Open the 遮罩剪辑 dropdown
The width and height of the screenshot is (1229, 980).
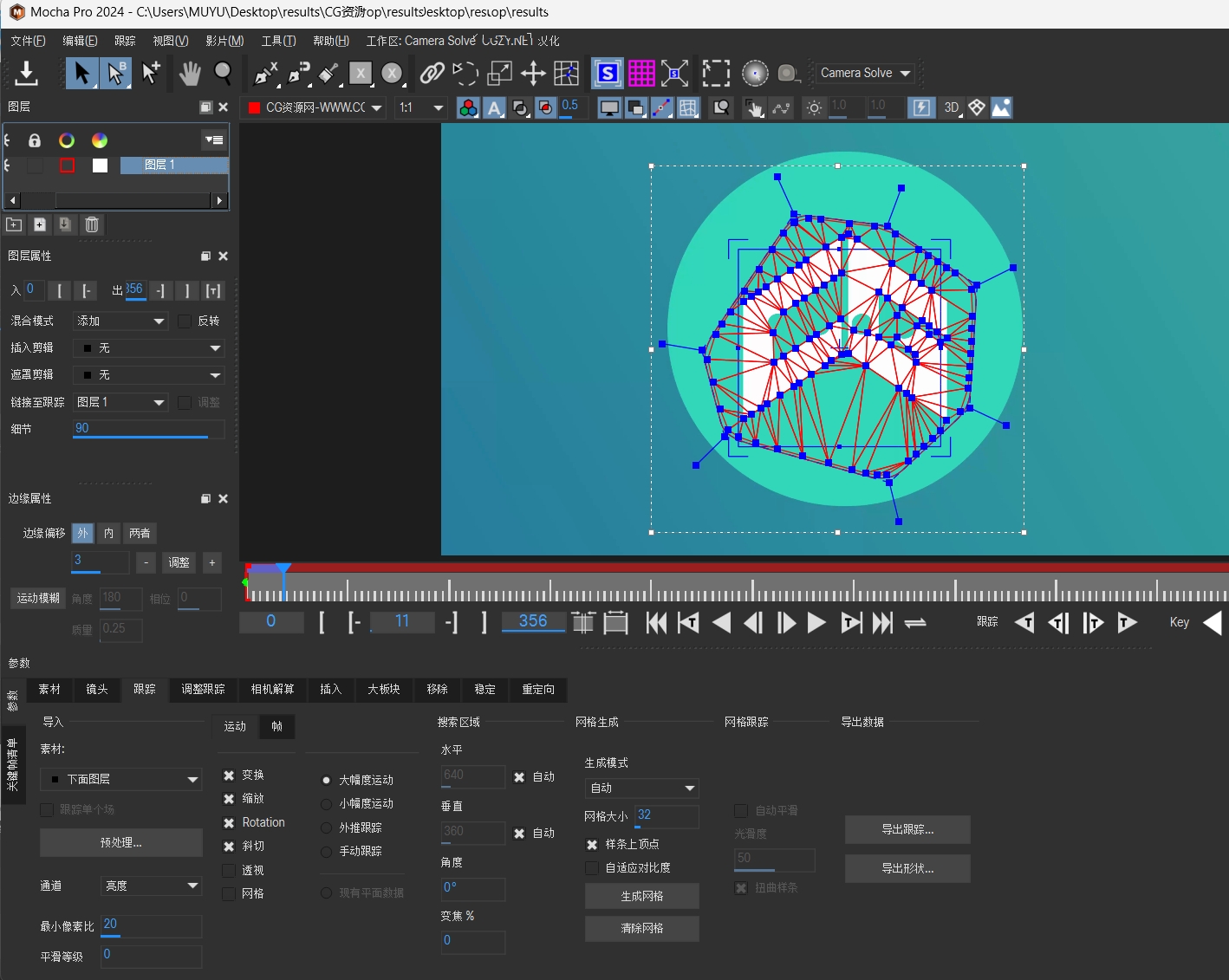coord(148,375)
